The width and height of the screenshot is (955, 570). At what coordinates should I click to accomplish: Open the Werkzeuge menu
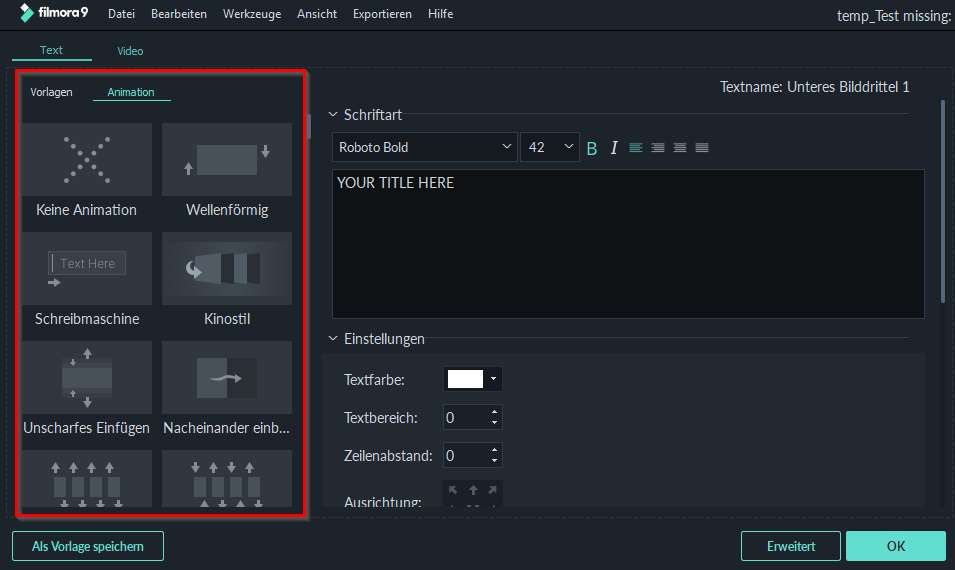coord(252,14)
